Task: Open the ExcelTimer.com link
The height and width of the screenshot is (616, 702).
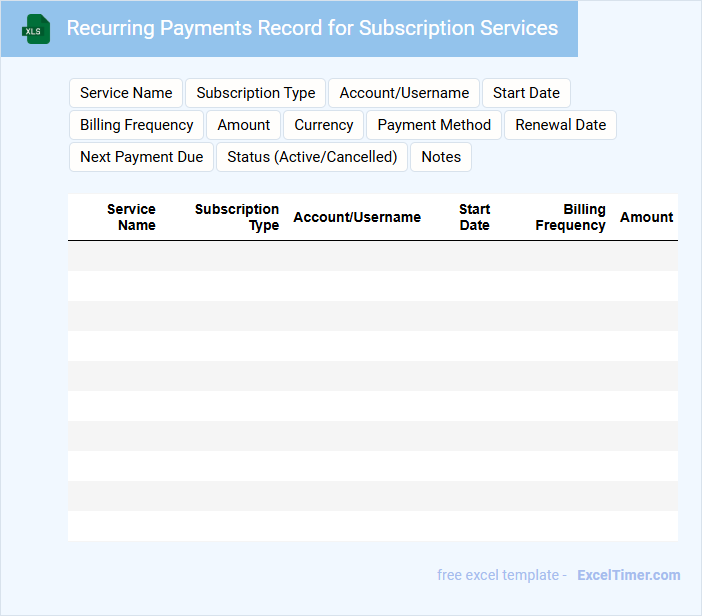Action: click(628, 575)
